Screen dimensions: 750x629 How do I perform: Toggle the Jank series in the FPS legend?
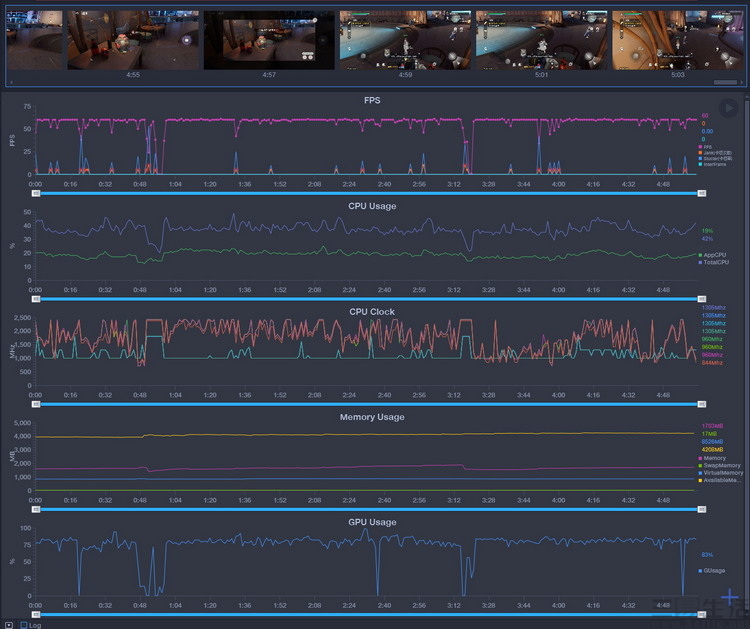715,153
